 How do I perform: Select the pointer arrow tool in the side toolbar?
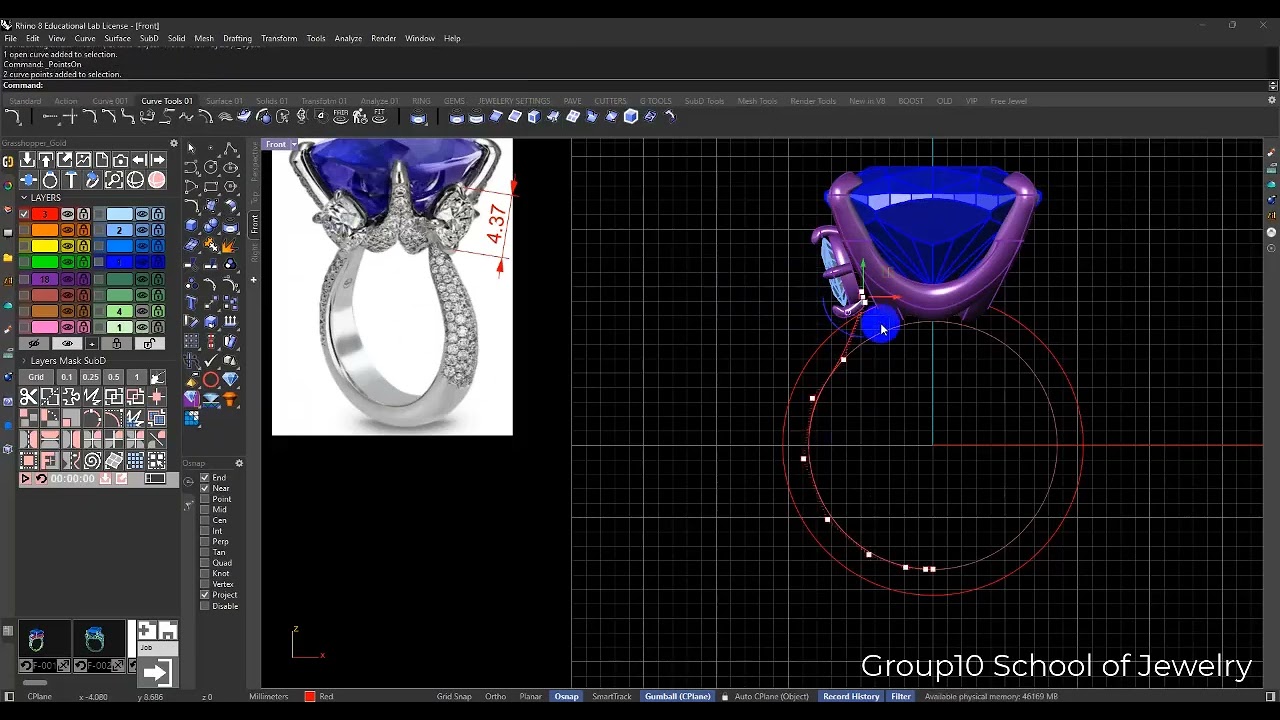pyautogui.click(x=192, y=149)
